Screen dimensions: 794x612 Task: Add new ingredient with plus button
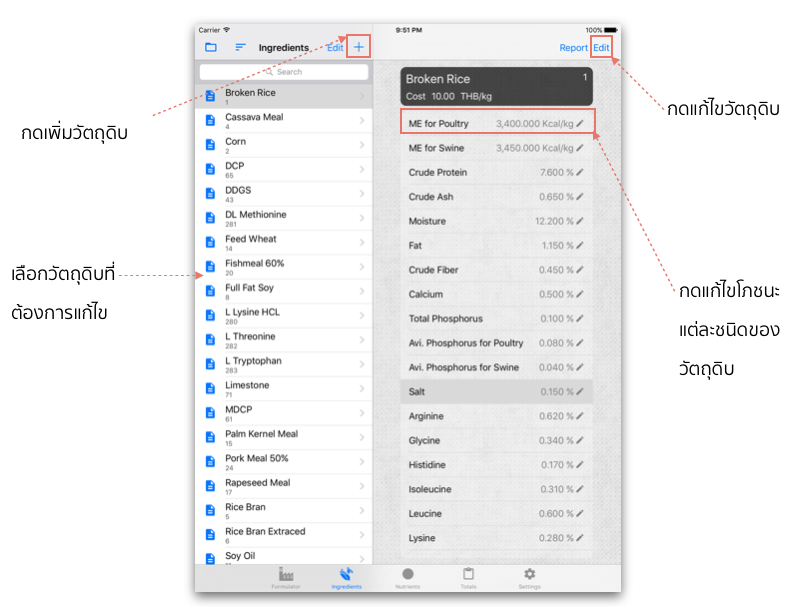point(359,47)
